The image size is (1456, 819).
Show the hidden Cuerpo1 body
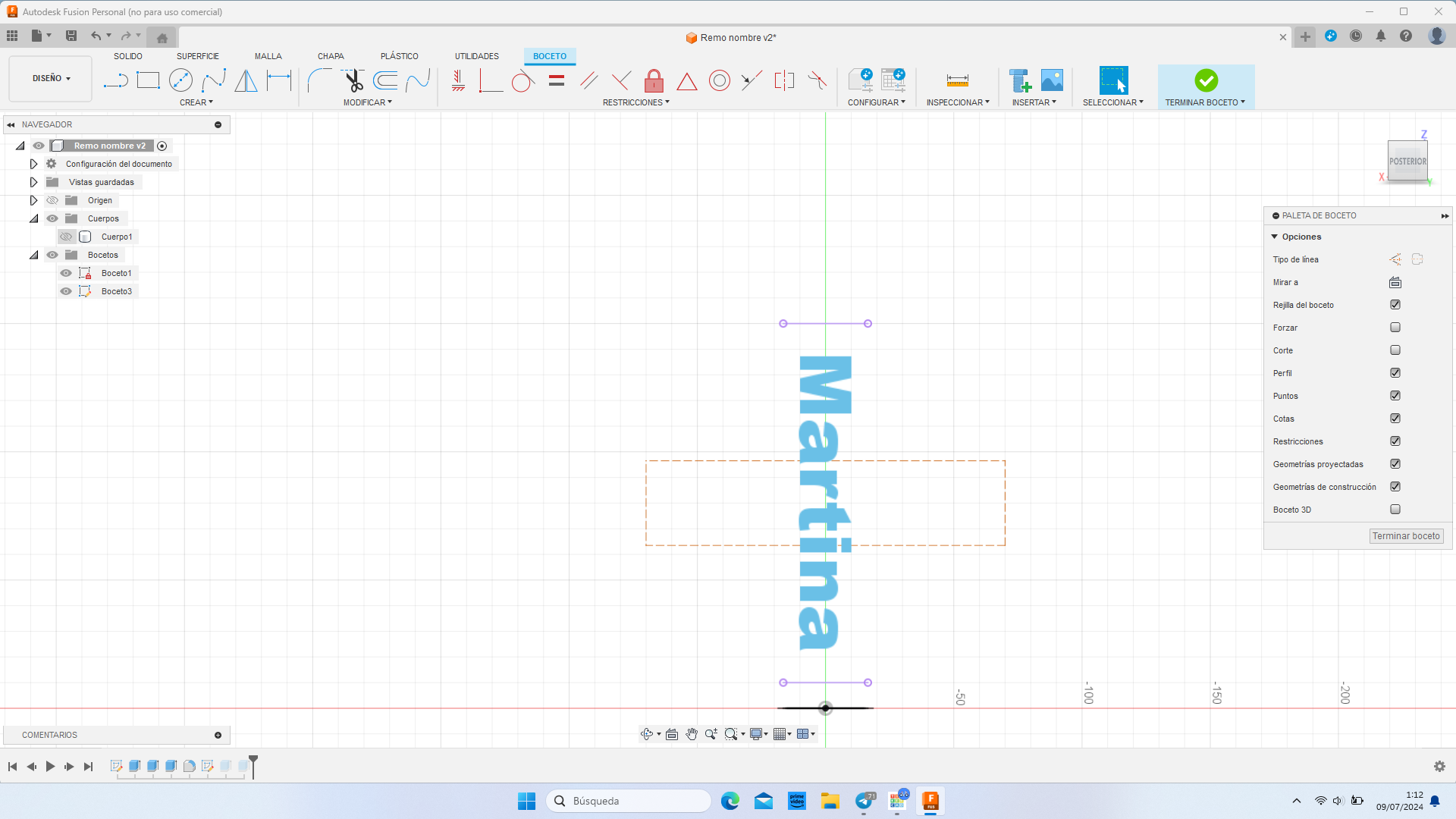click(x=66, y=237)
